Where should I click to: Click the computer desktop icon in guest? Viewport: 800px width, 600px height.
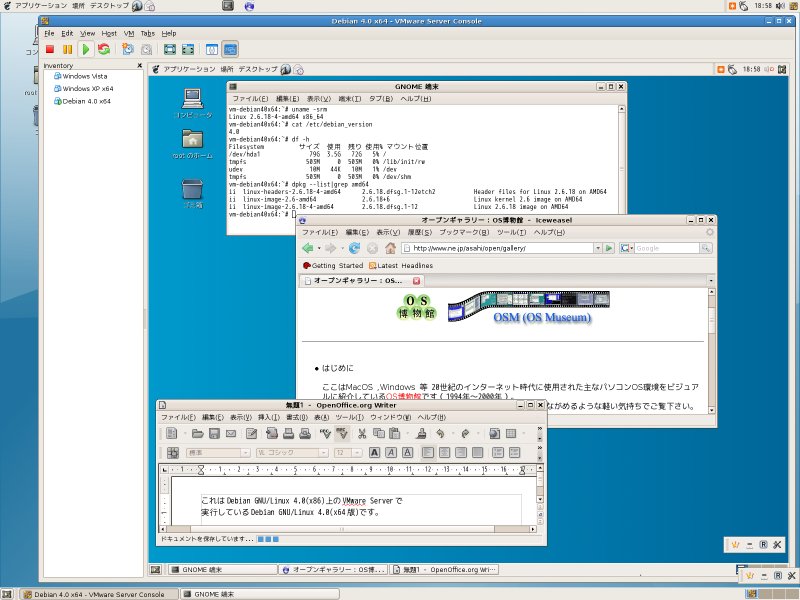[192, 99]
